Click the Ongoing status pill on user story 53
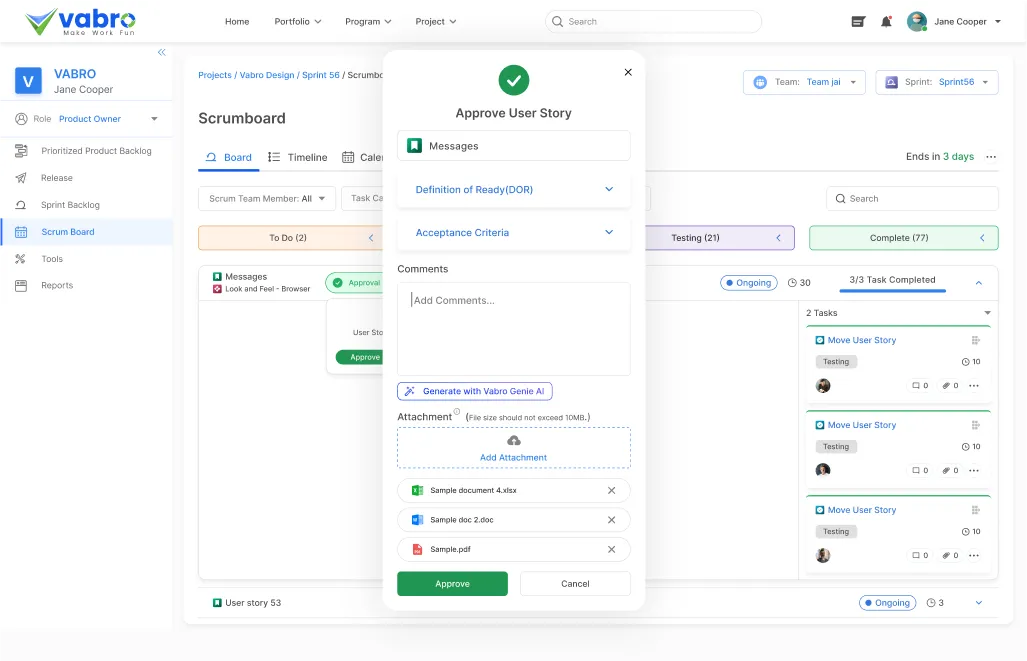Screen dimensions: 1027x661 click(x=887, y=602)
